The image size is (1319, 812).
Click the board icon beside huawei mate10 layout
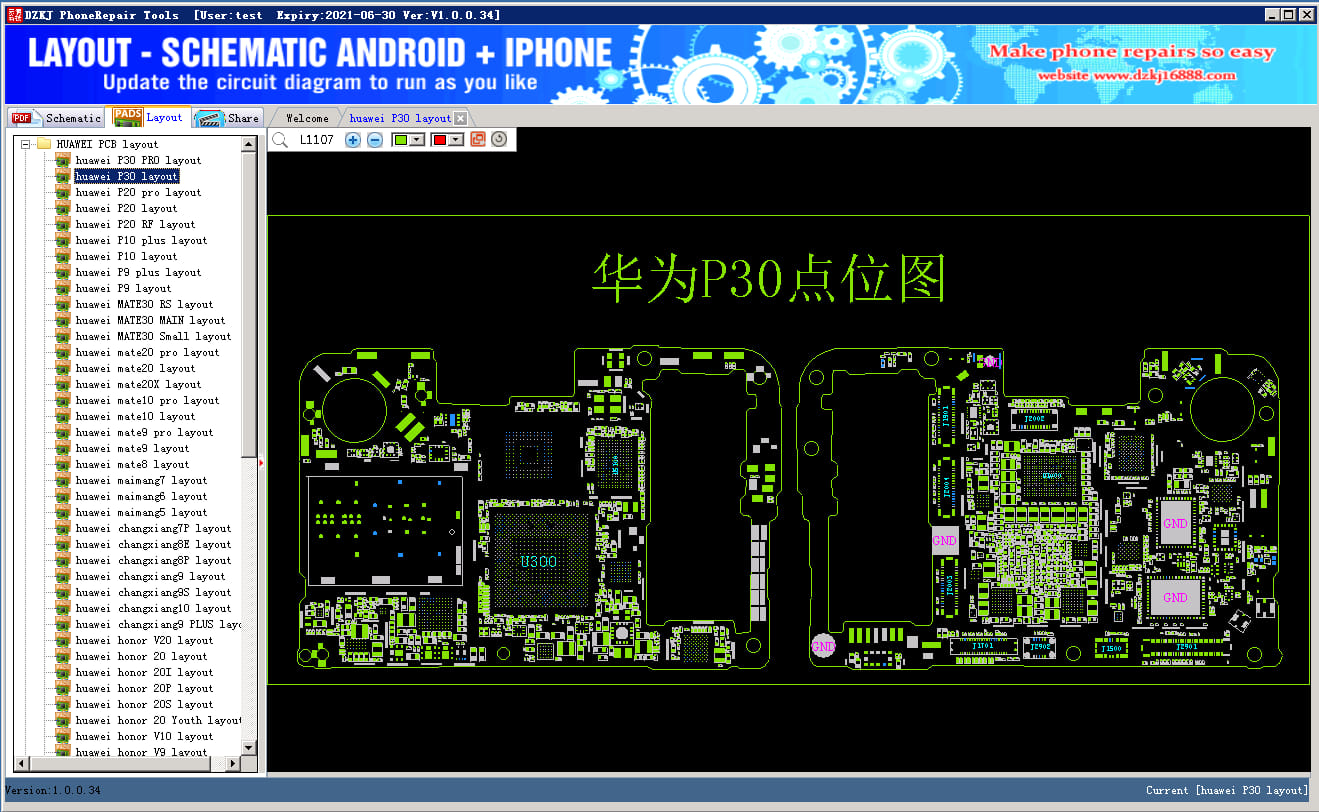pos(63,416)
